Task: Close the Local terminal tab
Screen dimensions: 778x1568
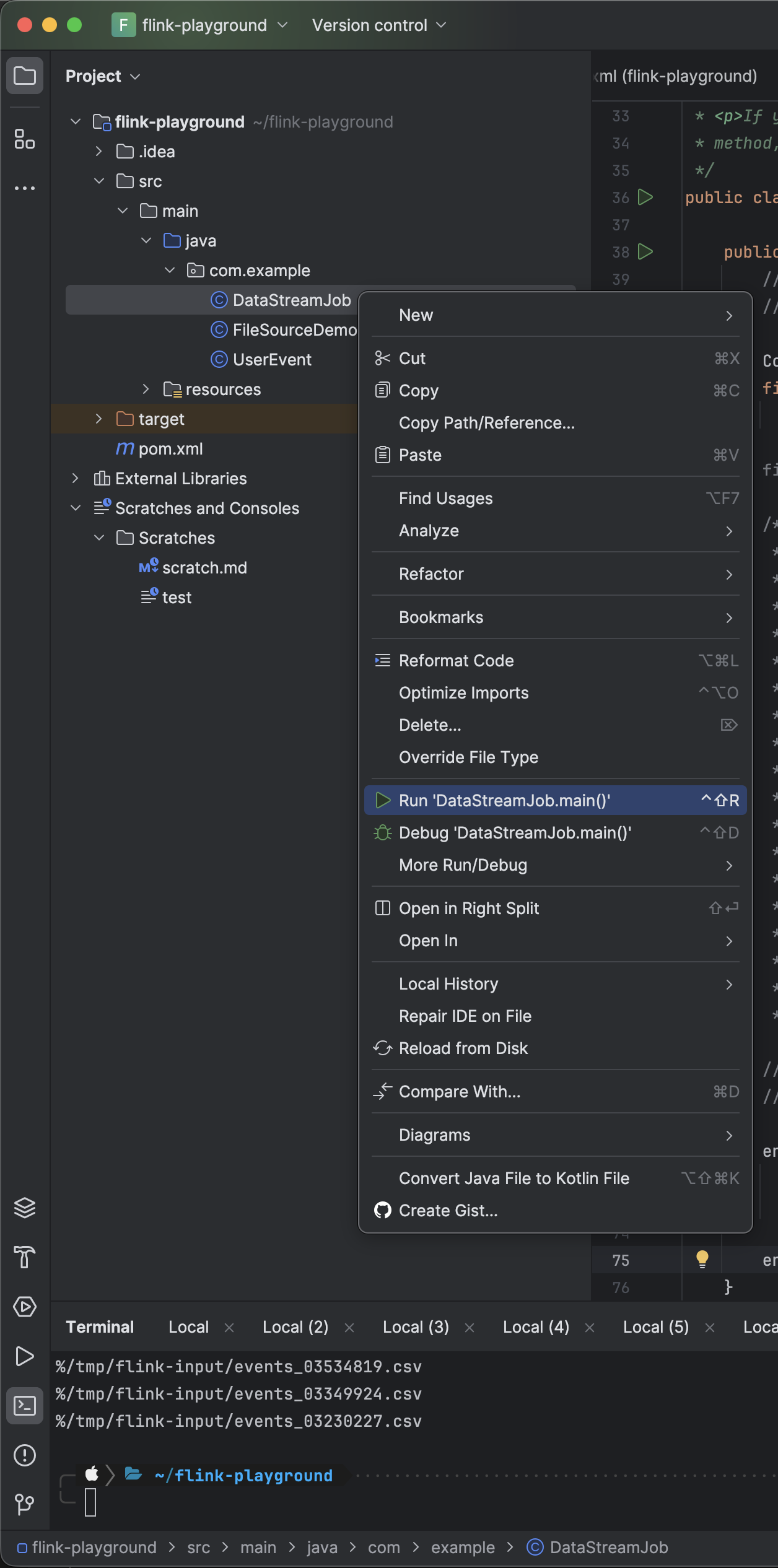Action: (229, 1327)
